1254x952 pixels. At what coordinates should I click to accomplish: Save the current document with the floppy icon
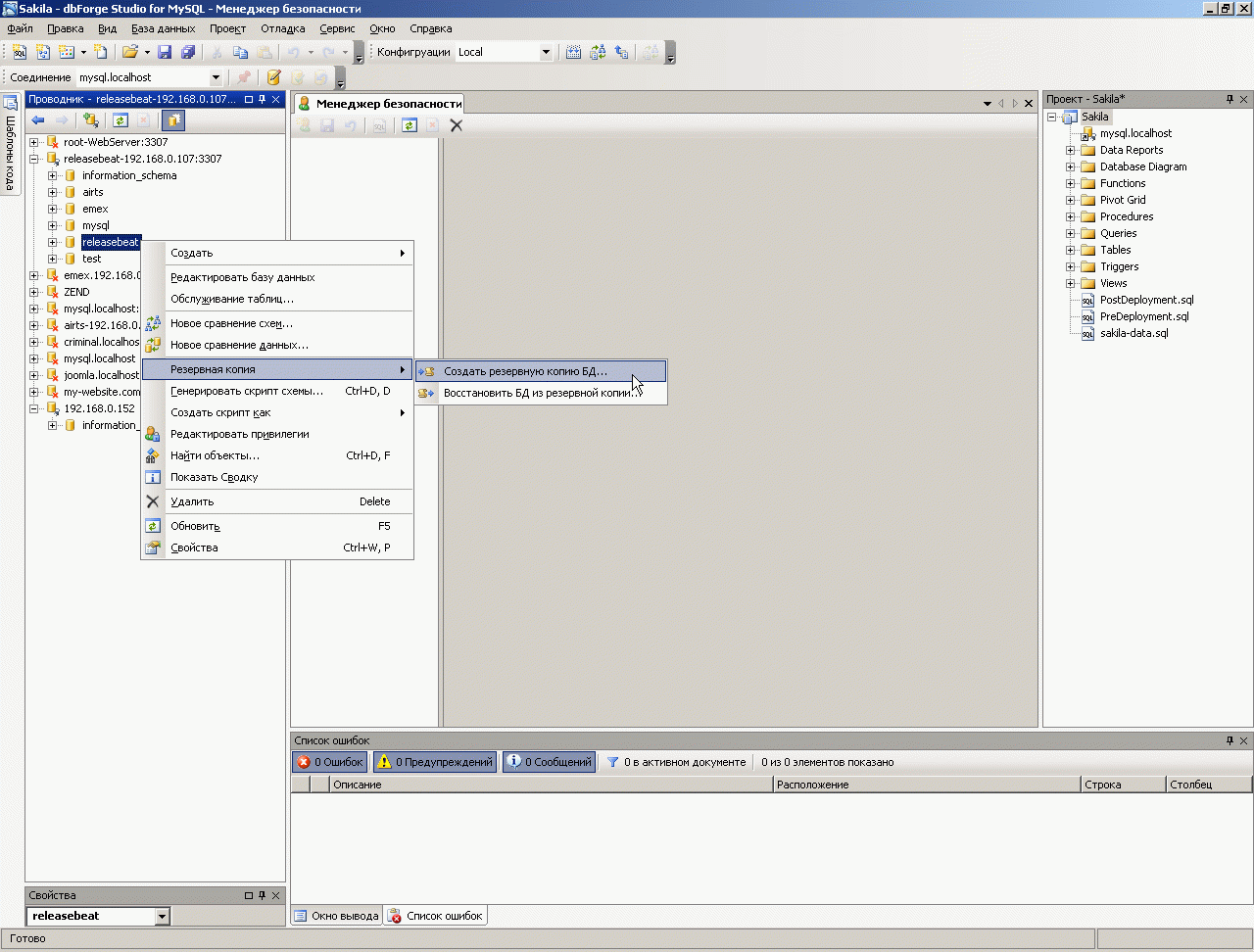pyautogui.click(x=165, y=52)
